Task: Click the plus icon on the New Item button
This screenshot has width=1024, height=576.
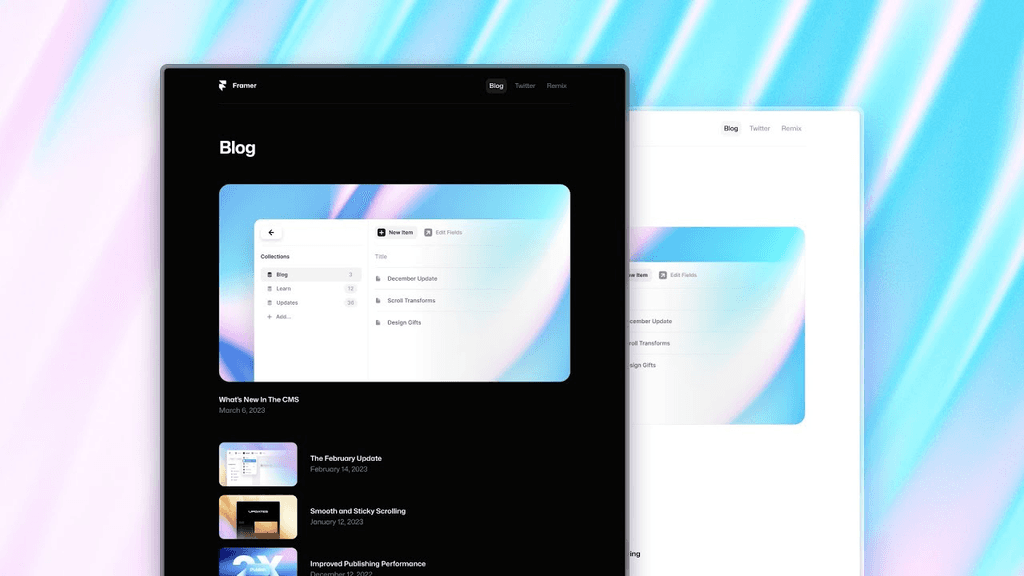Action: 382,232
